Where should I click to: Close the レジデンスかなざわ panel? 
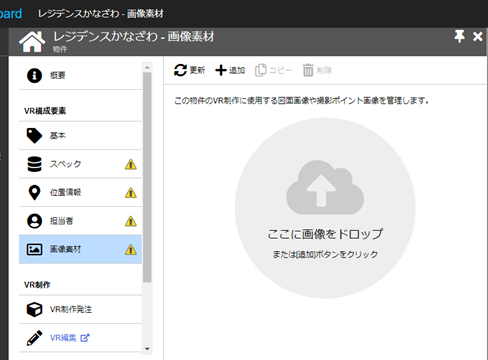coord(478,36)
